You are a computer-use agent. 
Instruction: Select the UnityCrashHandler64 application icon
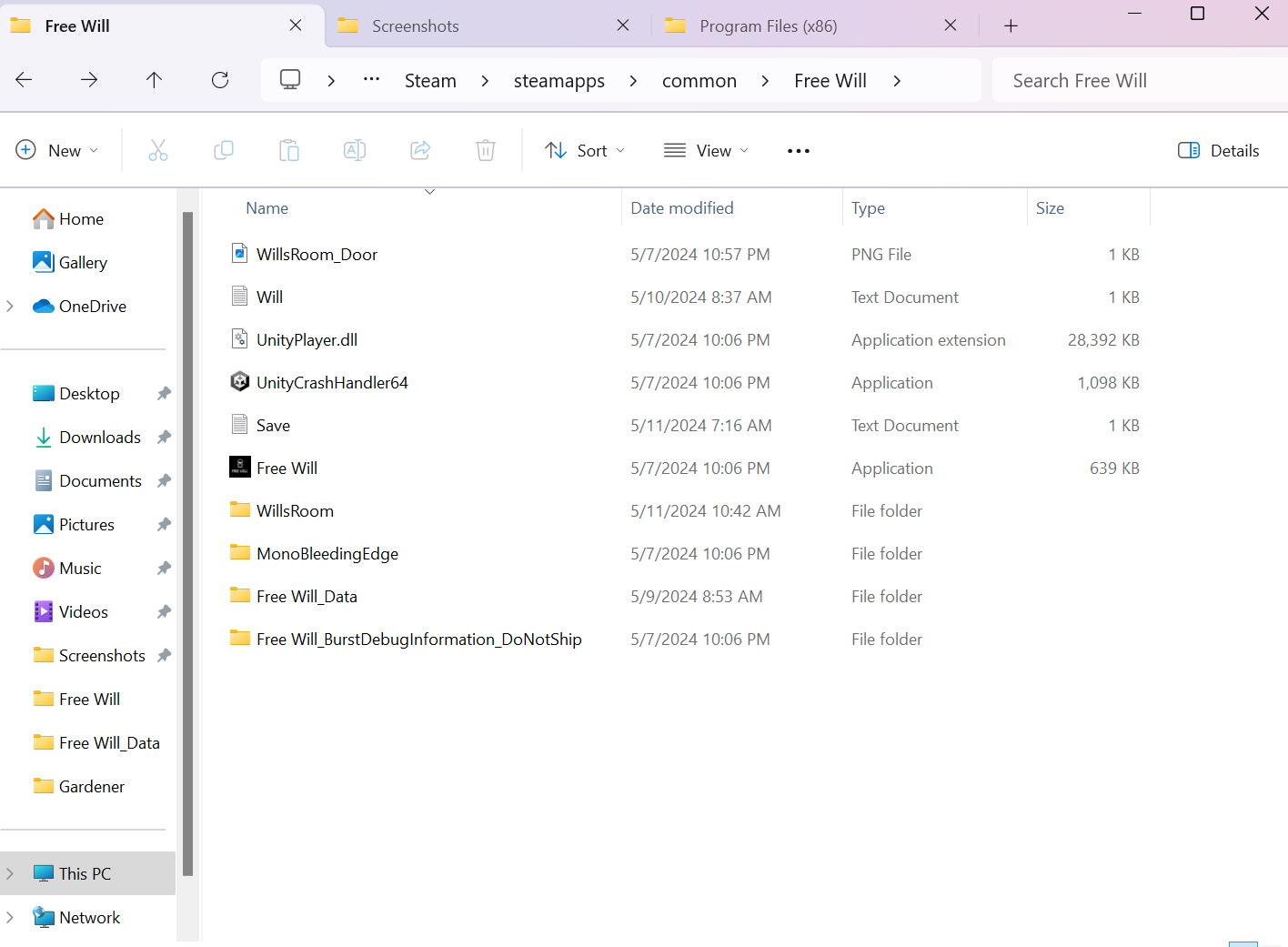(239, 381)
